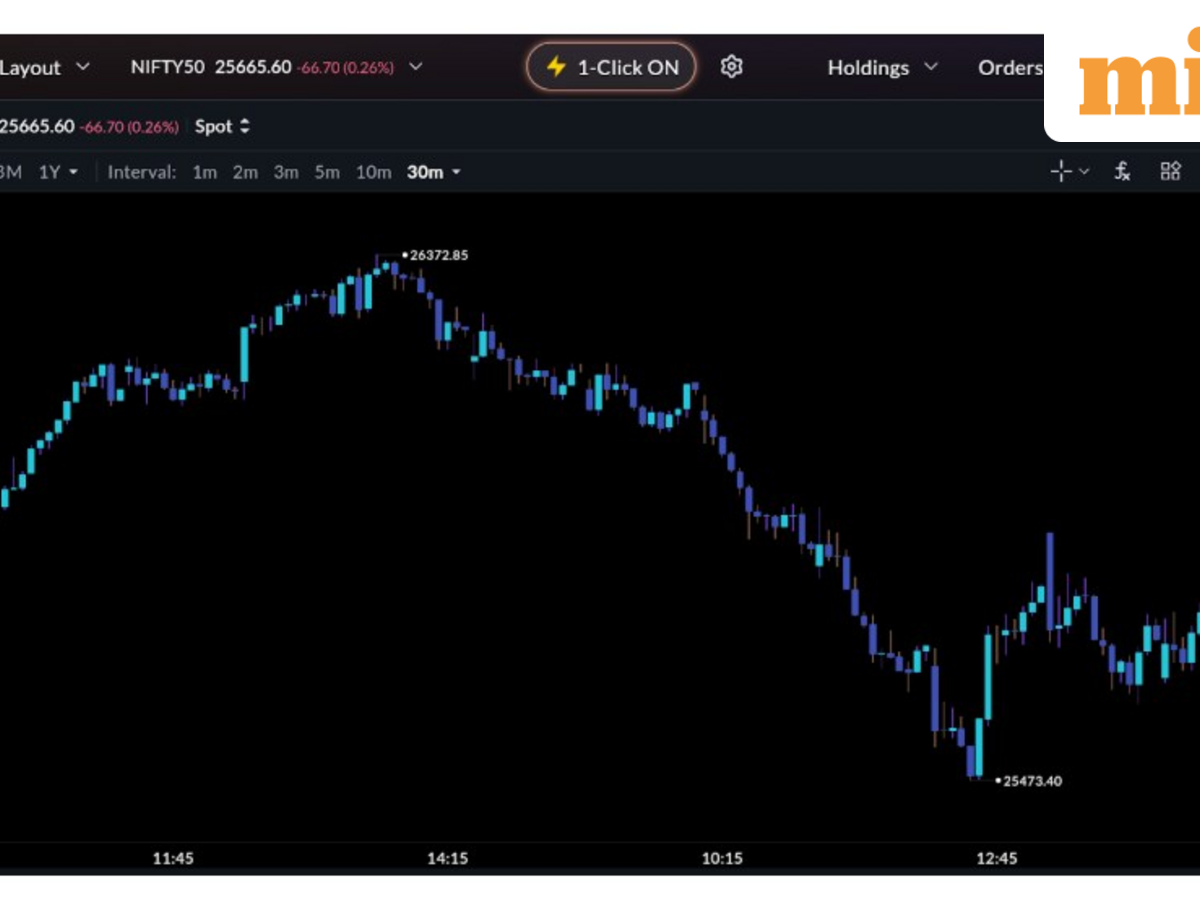The height and width of the screenshot is (900, 1200).
Task: Toggle the 1-Click ON switch
Action: (x=611, y=67)
